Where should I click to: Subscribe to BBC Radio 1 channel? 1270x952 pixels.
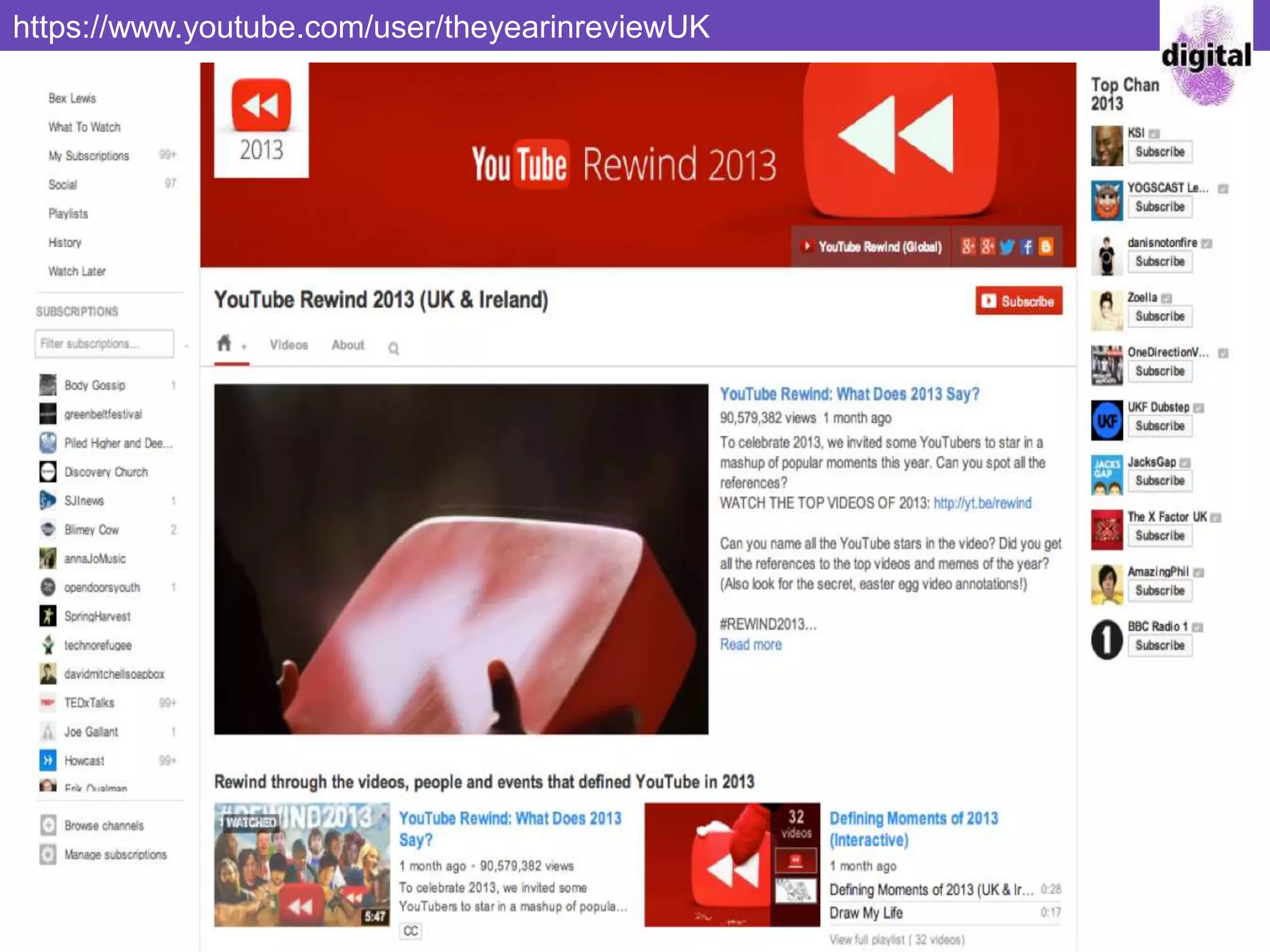(1160, 645)
